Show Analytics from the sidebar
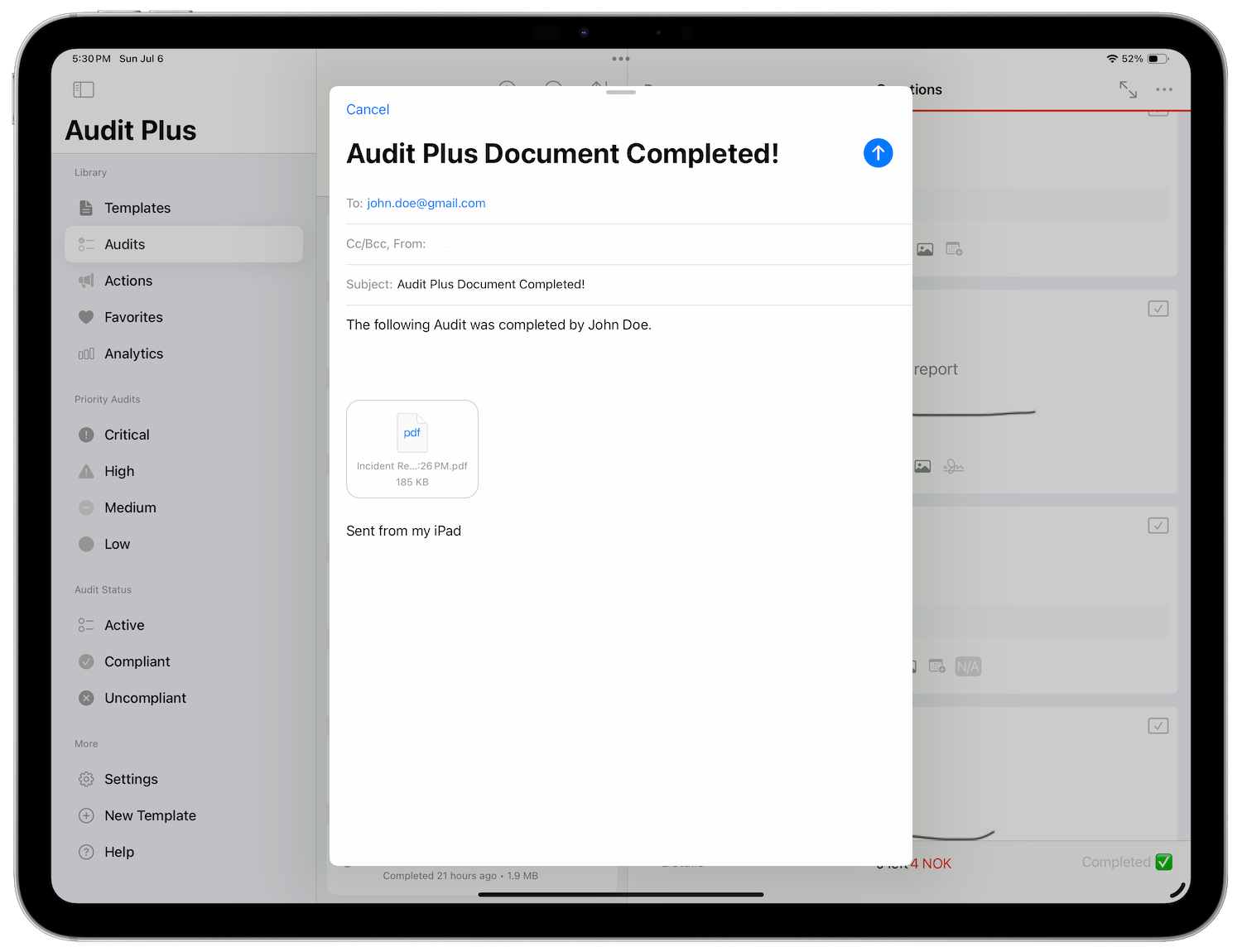This screenshot has width=1242, height=952. [x=184, y=353]
